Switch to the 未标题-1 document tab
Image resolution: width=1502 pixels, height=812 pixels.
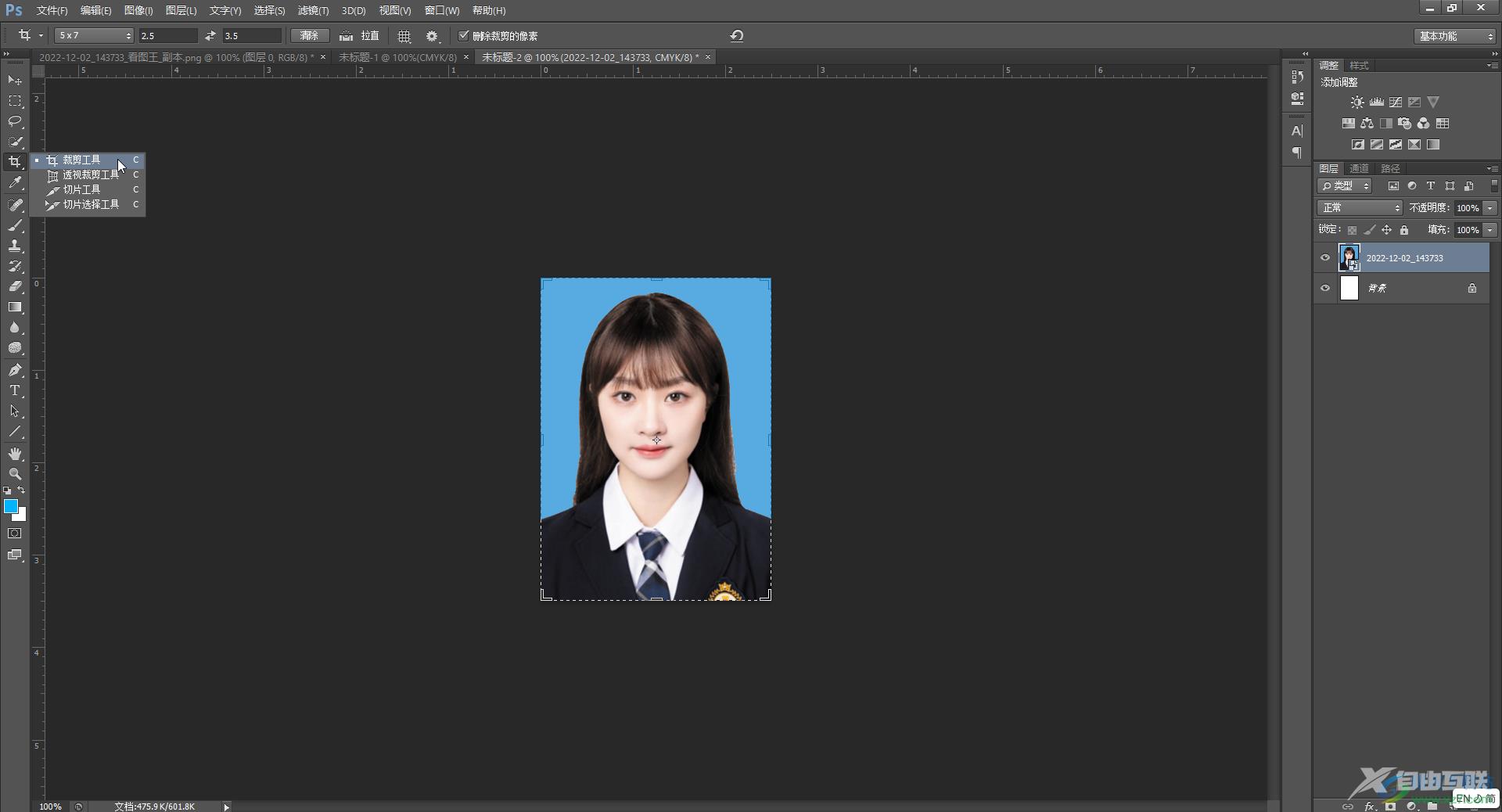coord(397,57)
